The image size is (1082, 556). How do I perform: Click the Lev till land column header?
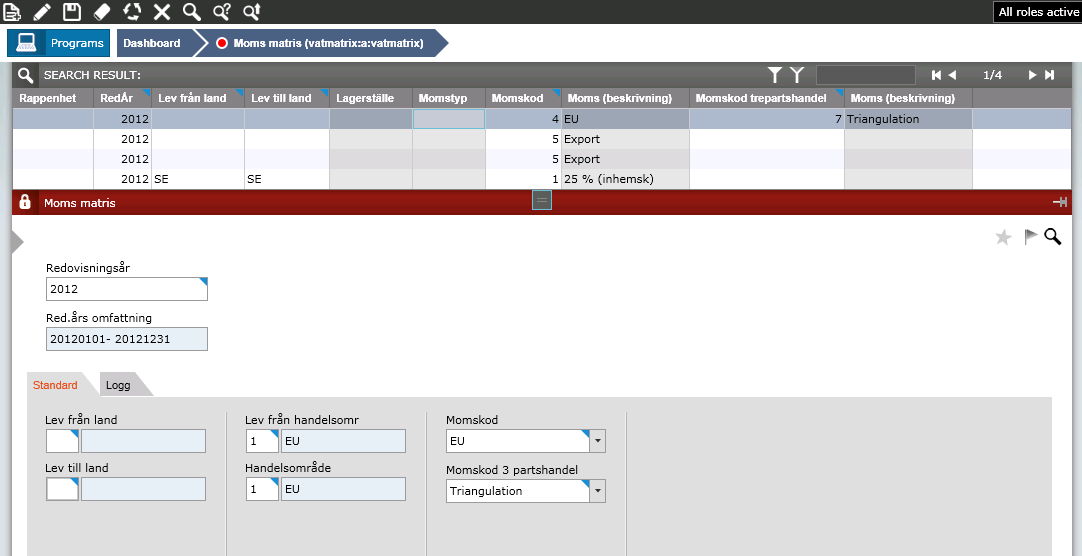pos(287,98)
